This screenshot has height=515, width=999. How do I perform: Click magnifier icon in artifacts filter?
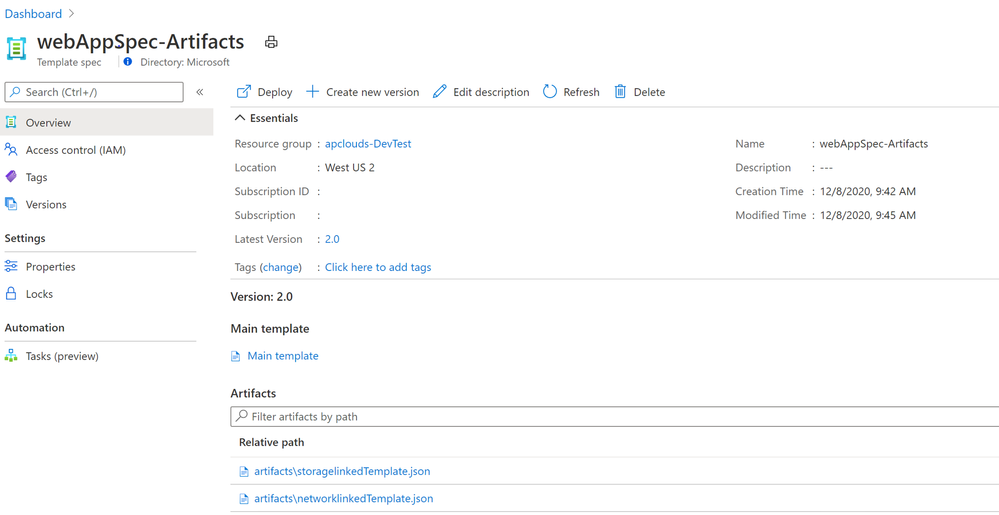pyautogui.click(x=241, y=416)
